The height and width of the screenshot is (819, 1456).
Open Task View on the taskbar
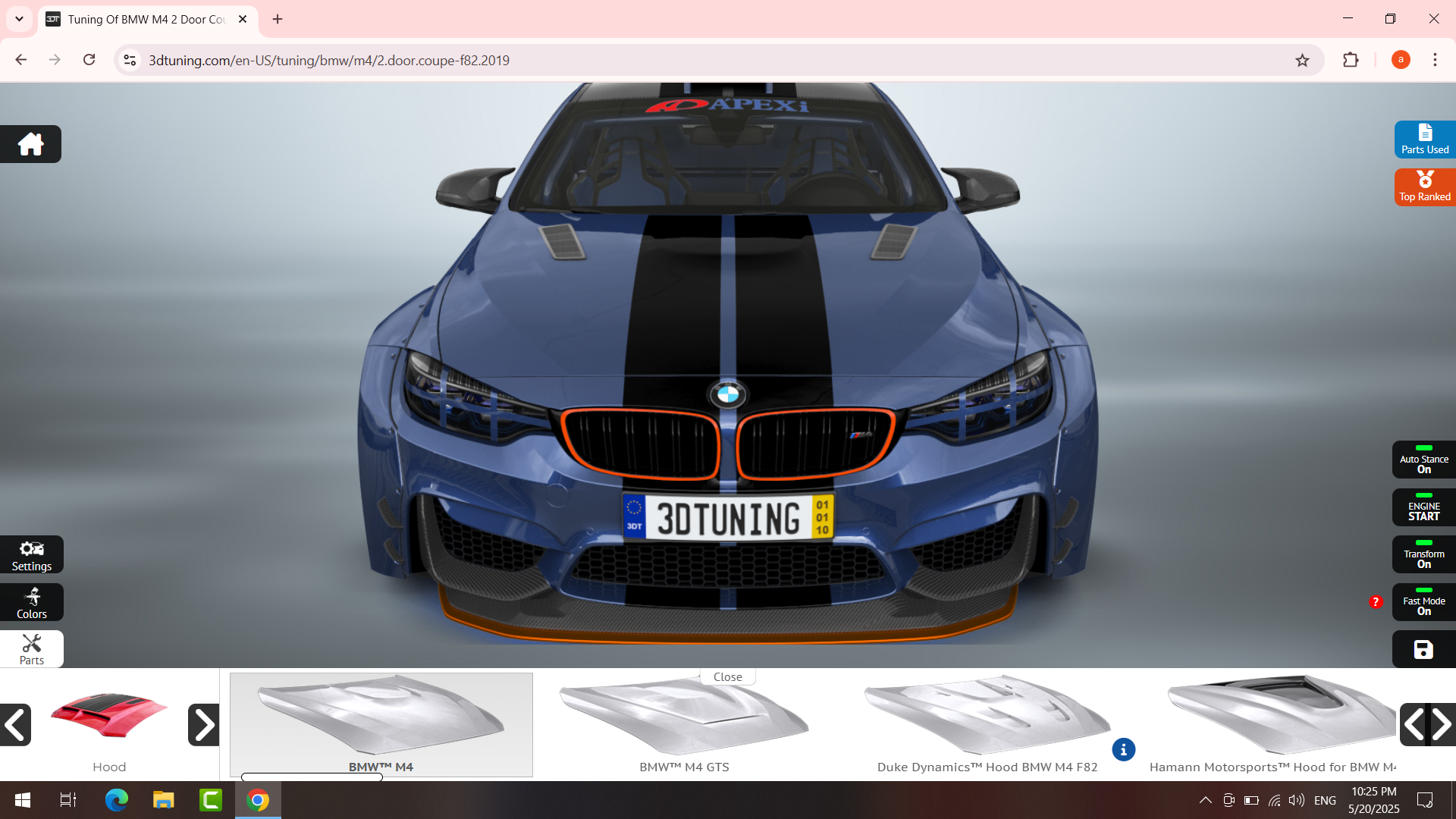(68, 800)
